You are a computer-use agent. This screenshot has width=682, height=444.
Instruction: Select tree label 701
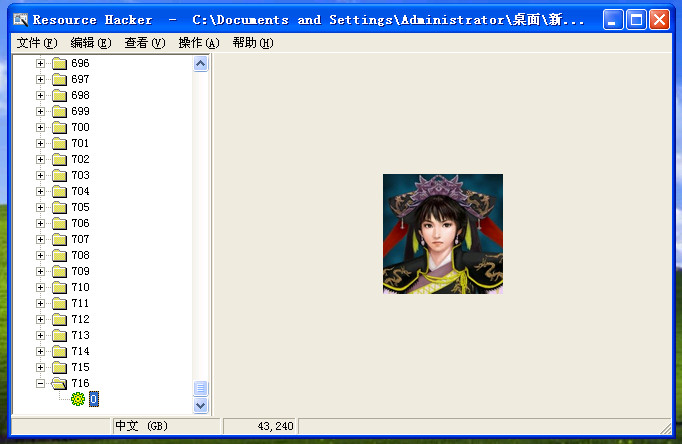80,144
